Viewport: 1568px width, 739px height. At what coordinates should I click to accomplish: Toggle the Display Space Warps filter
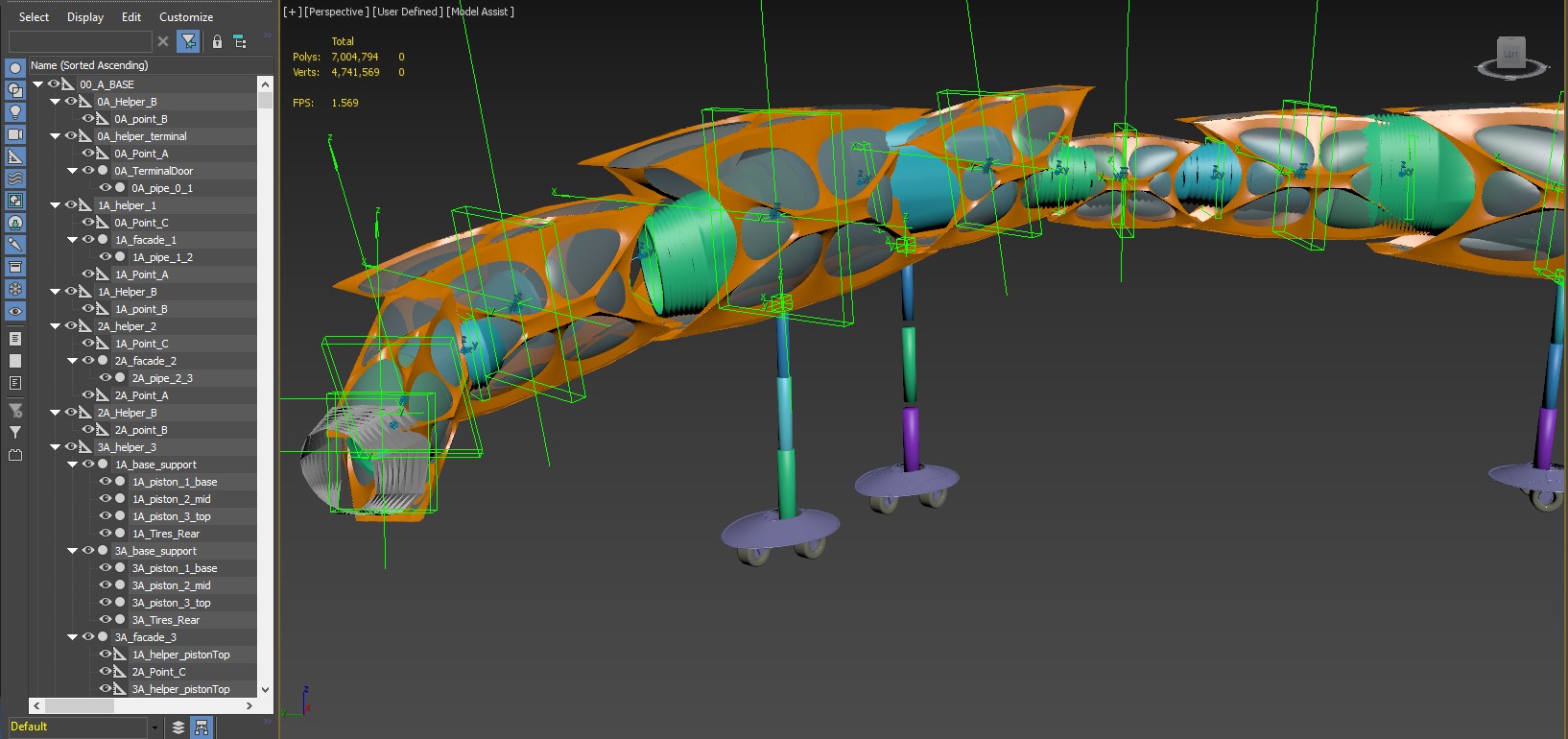coord(15,179)
